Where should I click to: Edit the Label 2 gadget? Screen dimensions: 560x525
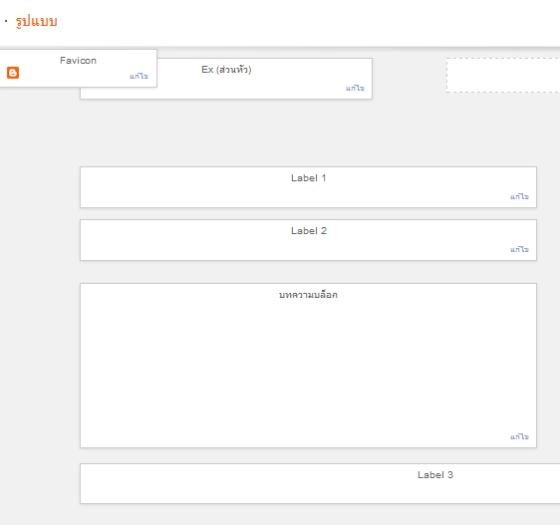[x=519, y=249]
